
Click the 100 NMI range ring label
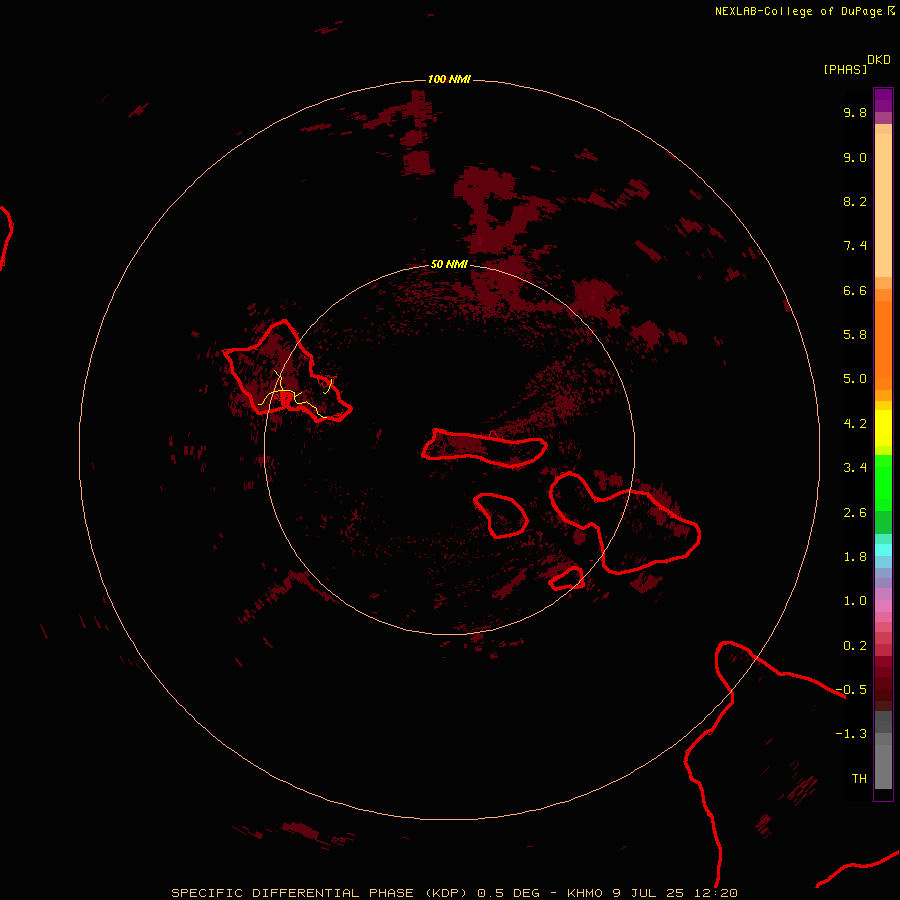click(449, 79)
